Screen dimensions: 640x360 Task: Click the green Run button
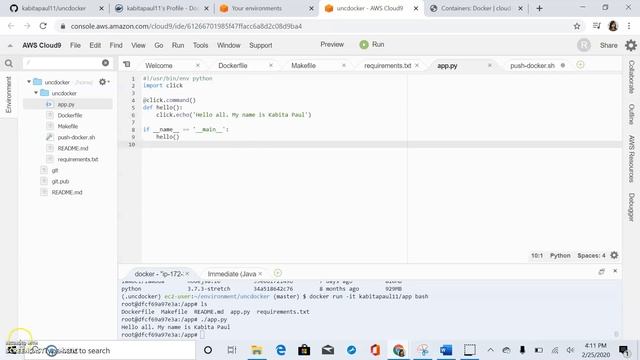[372, 44]
